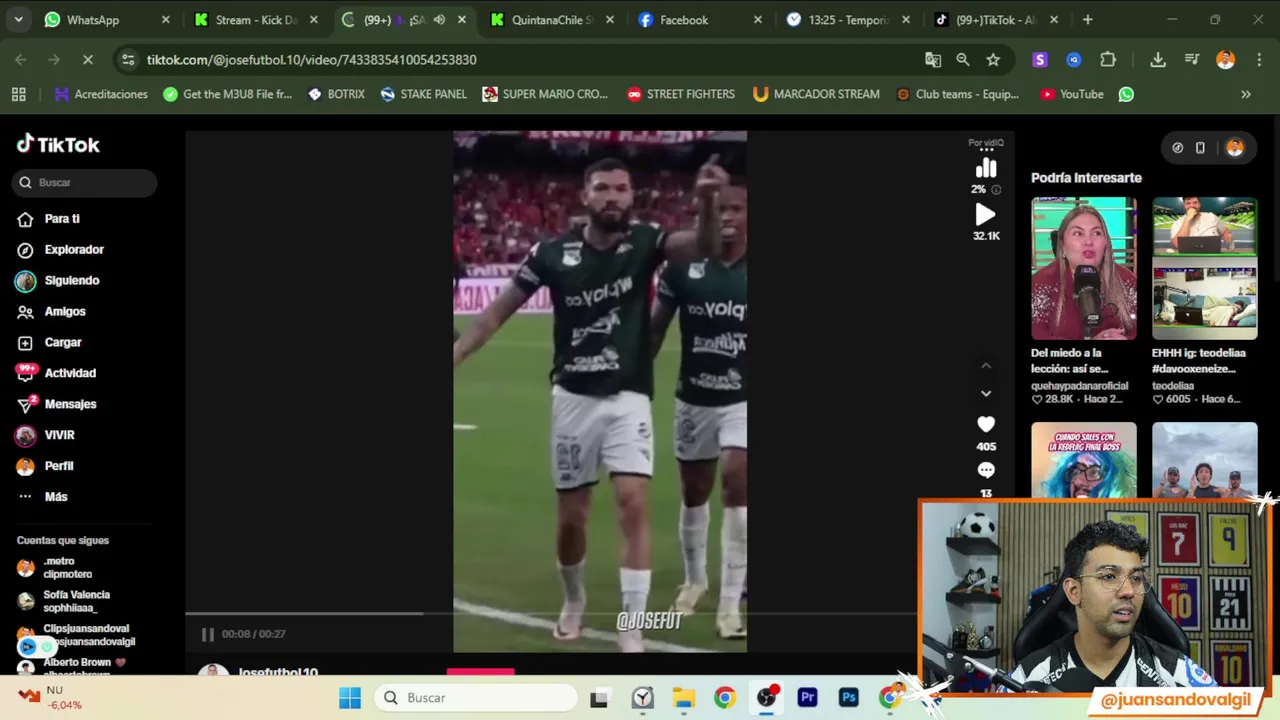Translate this page icon
Viewport: 1280px width, 720px height.
(933, 60)
